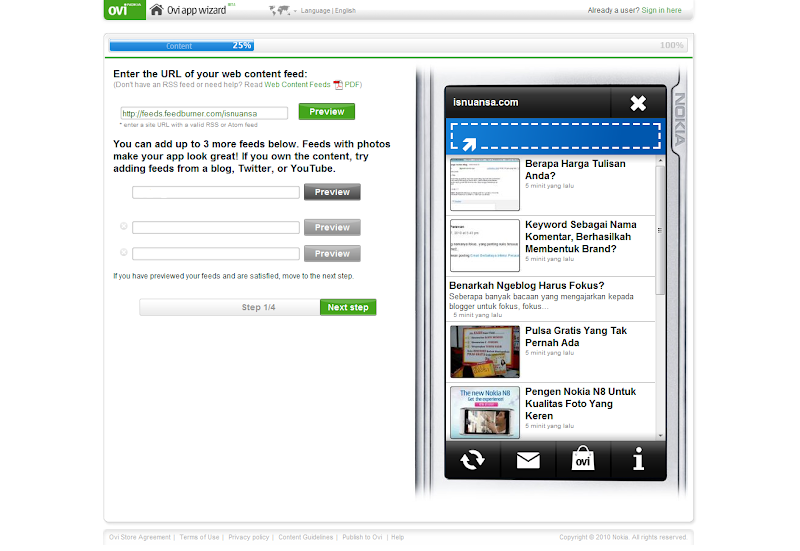Click the feed scrollbar up arrow
Screen dimensions: 800x551
pos(661,161)
